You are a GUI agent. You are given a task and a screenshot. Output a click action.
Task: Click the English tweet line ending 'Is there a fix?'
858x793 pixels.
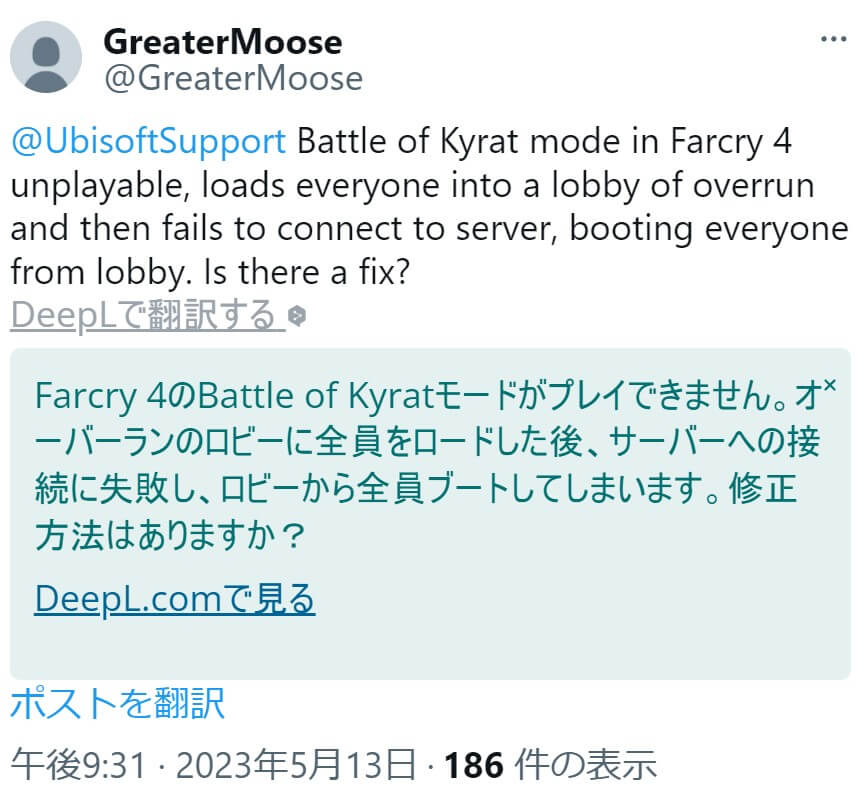[209, 271]
